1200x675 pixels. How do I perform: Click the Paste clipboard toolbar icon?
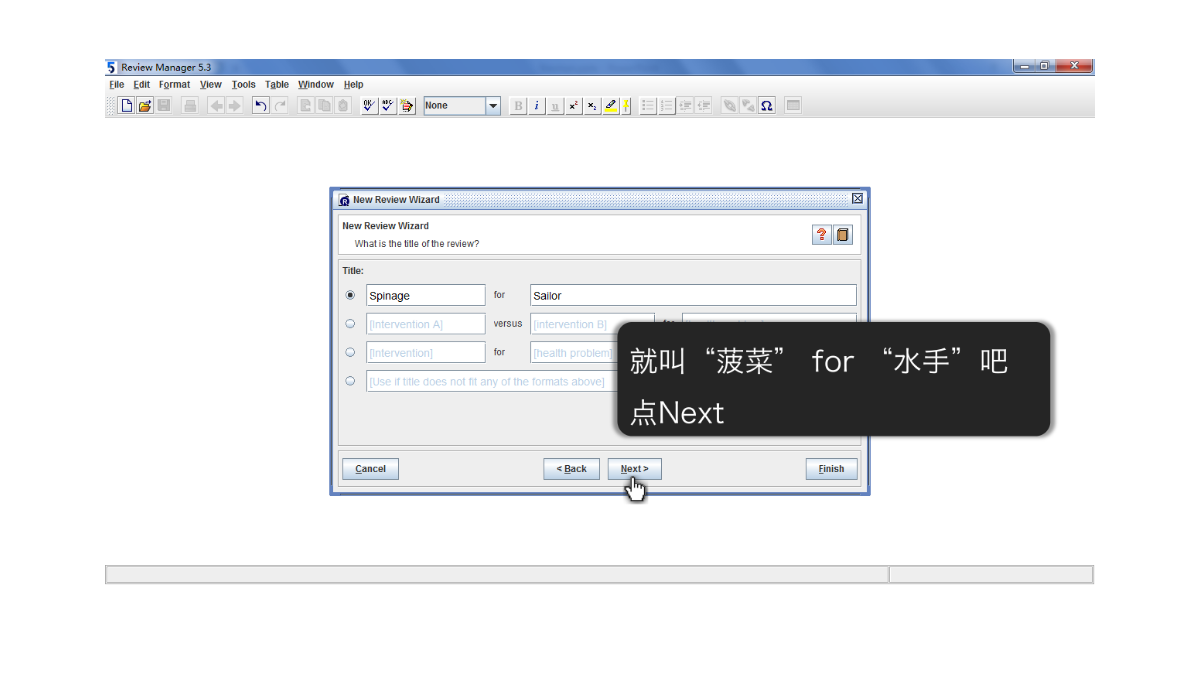(x=343, y=105)
